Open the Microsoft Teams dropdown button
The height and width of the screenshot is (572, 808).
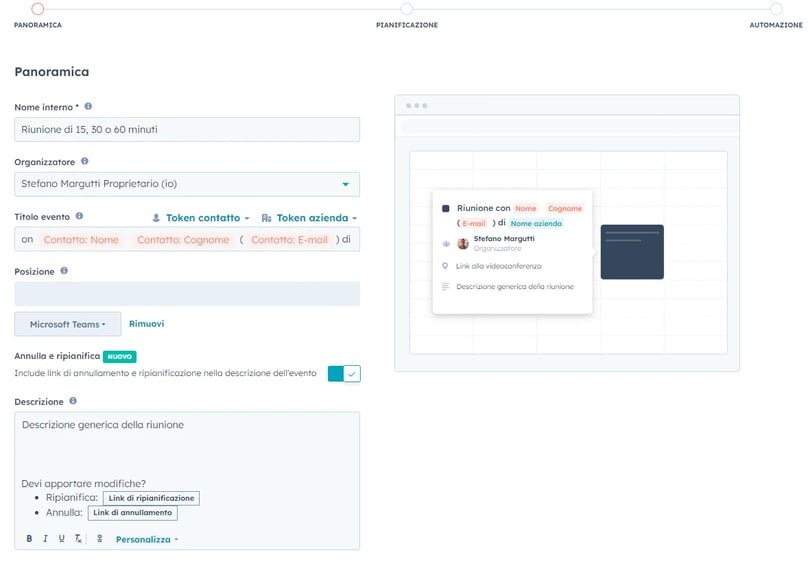67,324
